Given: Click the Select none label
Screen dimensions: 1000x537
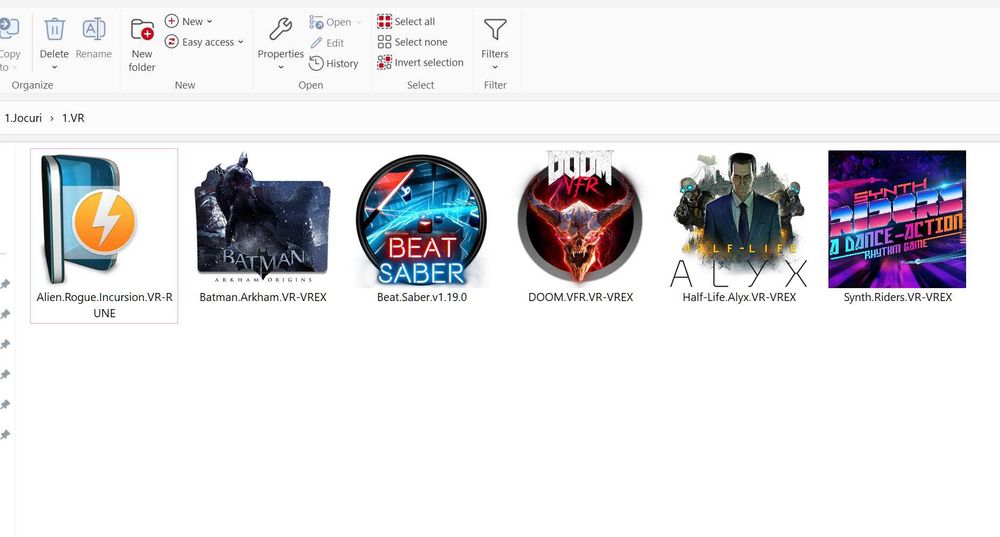Looking at the screenshot, I should 421,42.
